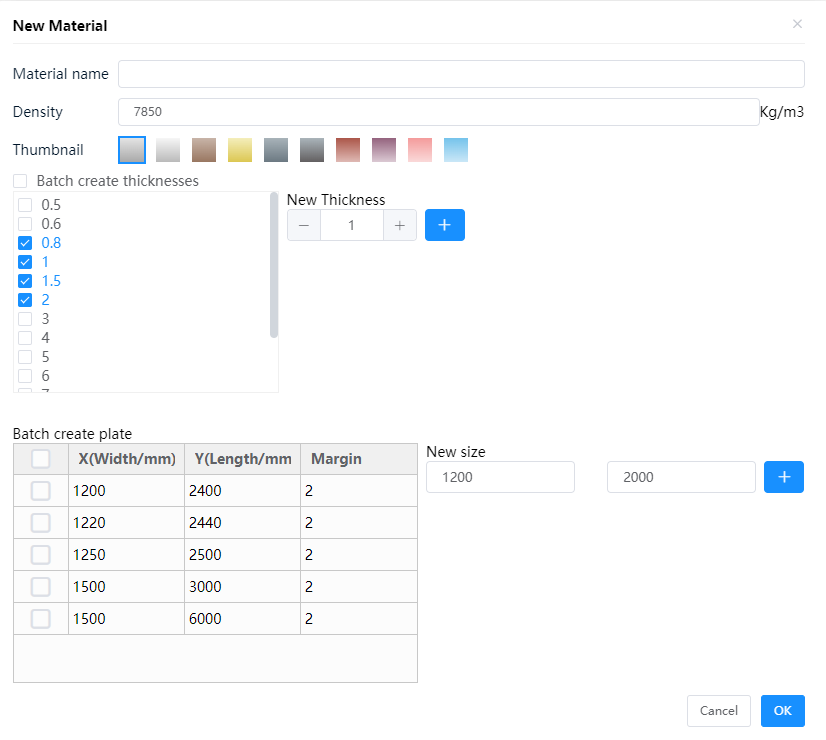Viewport: 826px width, 740px height.
Task: Enable Batch create thicknesses checkbox
Action: [20, 181]
